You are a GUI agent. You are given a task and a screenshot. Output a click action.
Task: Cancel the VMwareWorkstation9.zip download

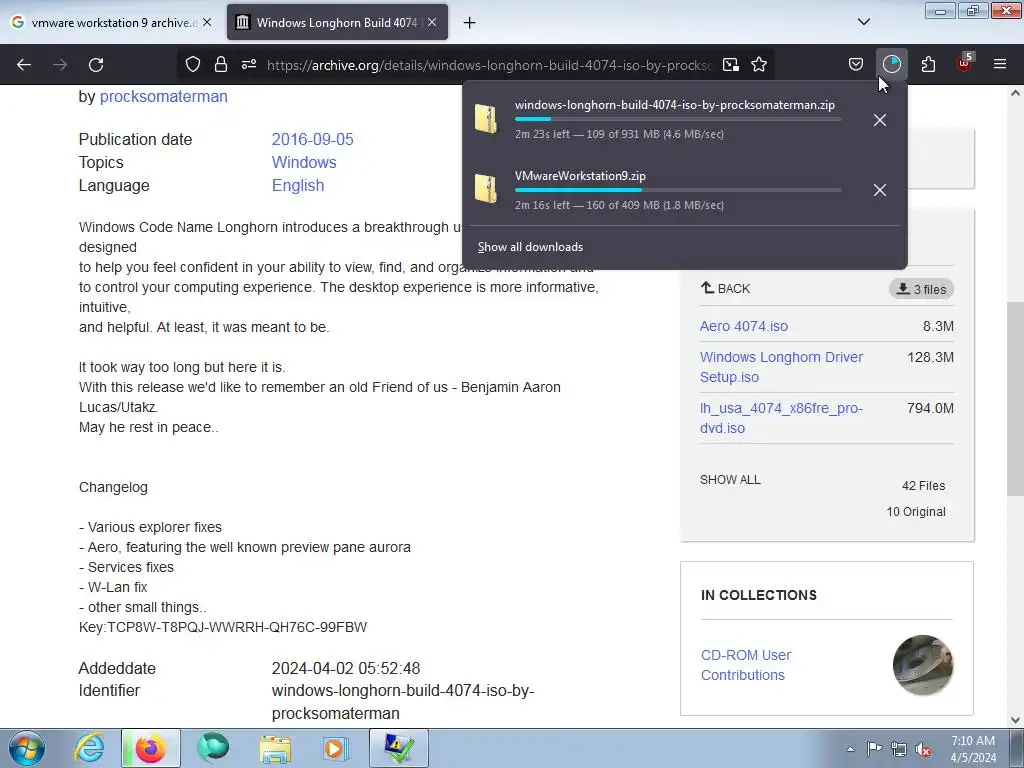(880, 190)
